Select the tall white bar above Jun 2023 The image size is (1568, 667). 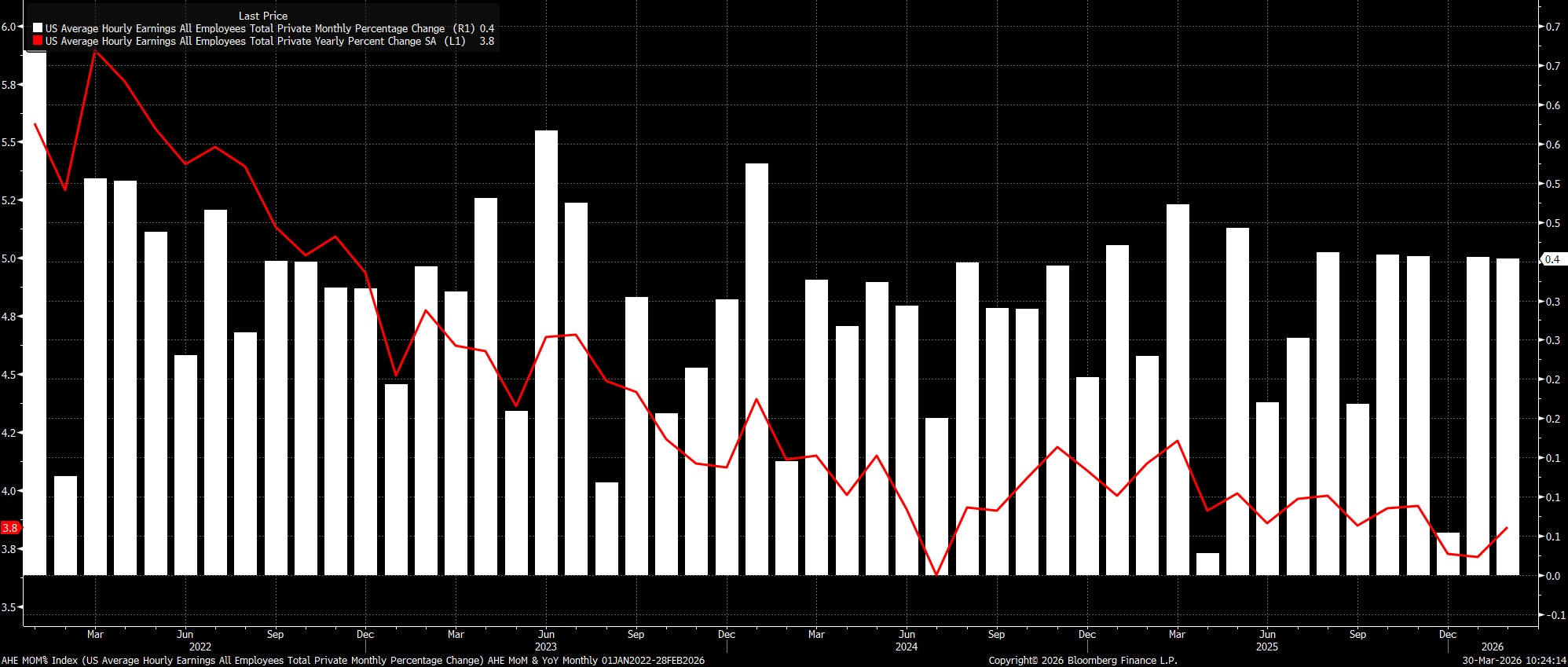546,354
